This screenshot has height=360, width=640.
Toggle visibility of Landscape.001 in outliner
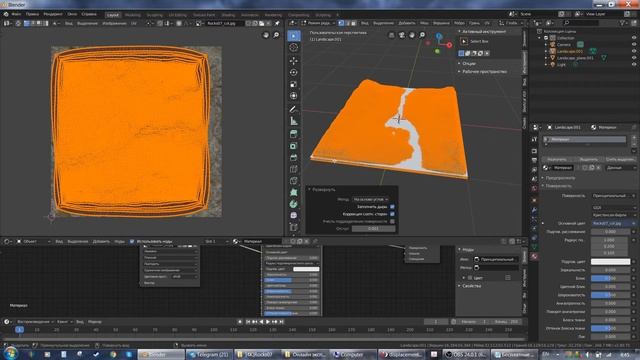(634, 51)
